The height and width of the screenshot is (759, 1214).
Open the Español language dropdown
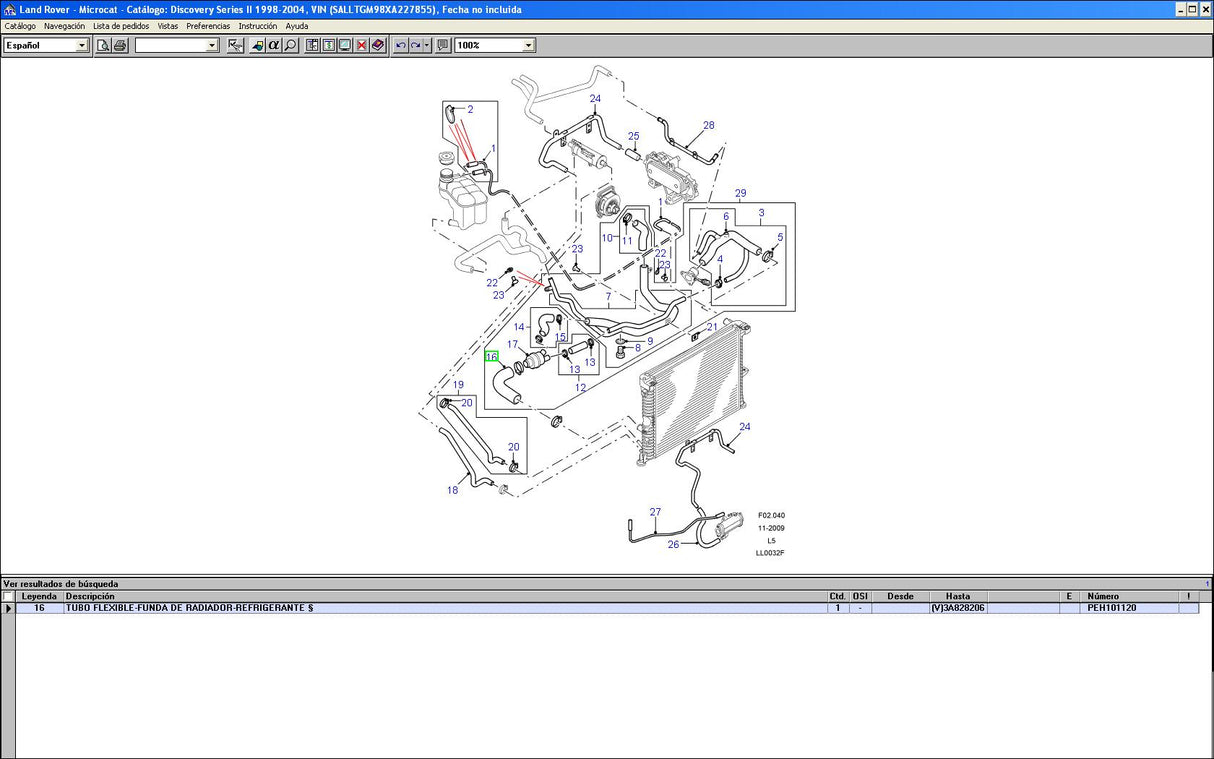[x=82, y=46]
